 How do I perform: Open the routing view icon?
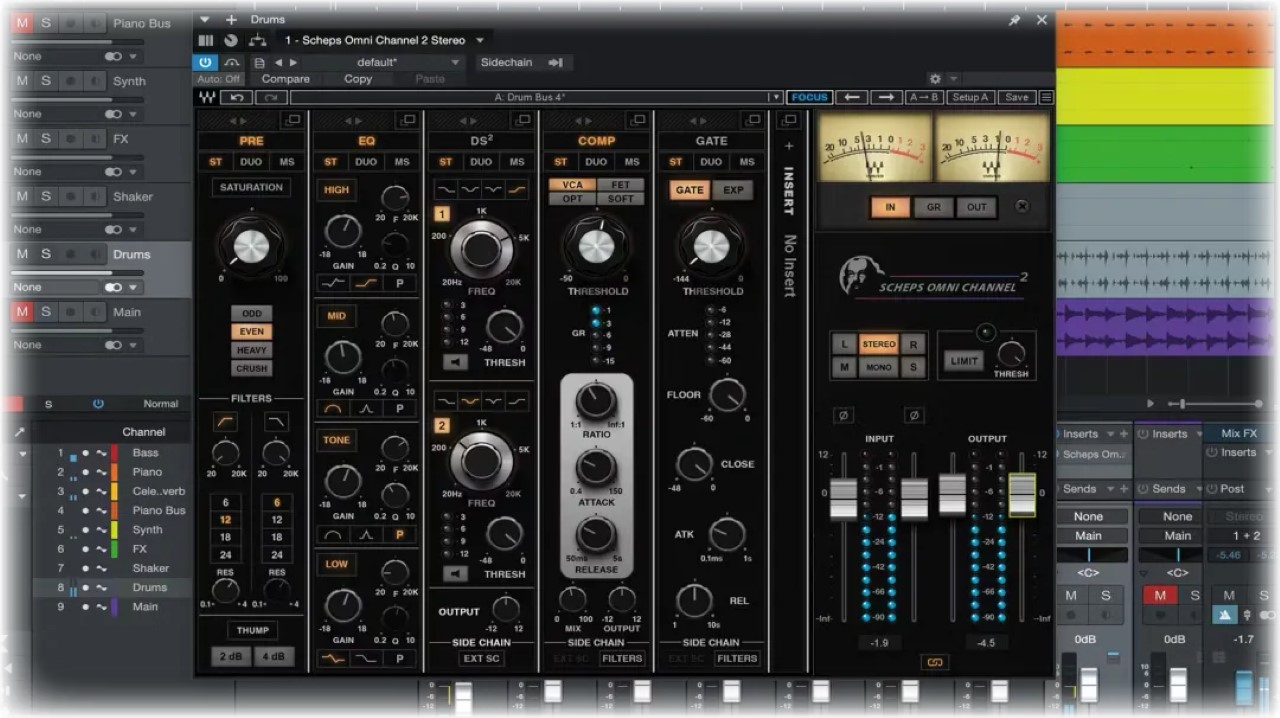257,40
